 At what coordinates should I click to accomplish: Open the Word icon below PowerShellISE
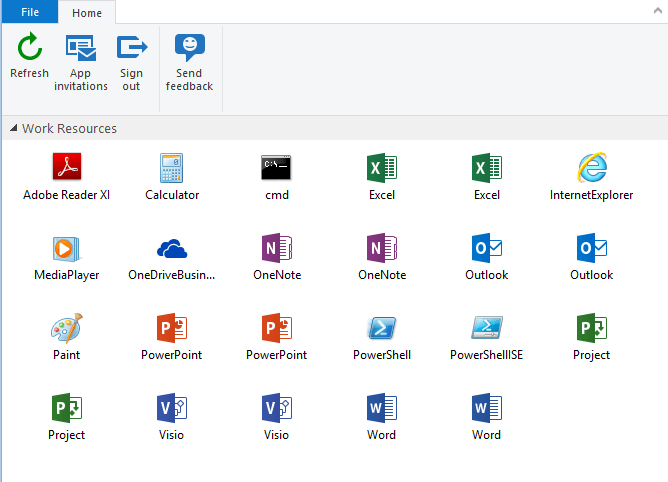pos(487,417)
